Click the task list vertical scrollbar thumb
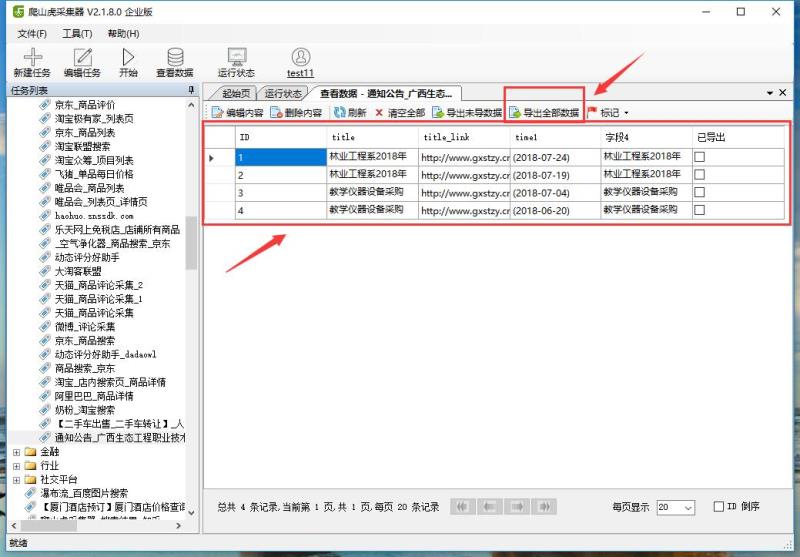800x557 pixels. pyautogui.click(x=191, y=243)
